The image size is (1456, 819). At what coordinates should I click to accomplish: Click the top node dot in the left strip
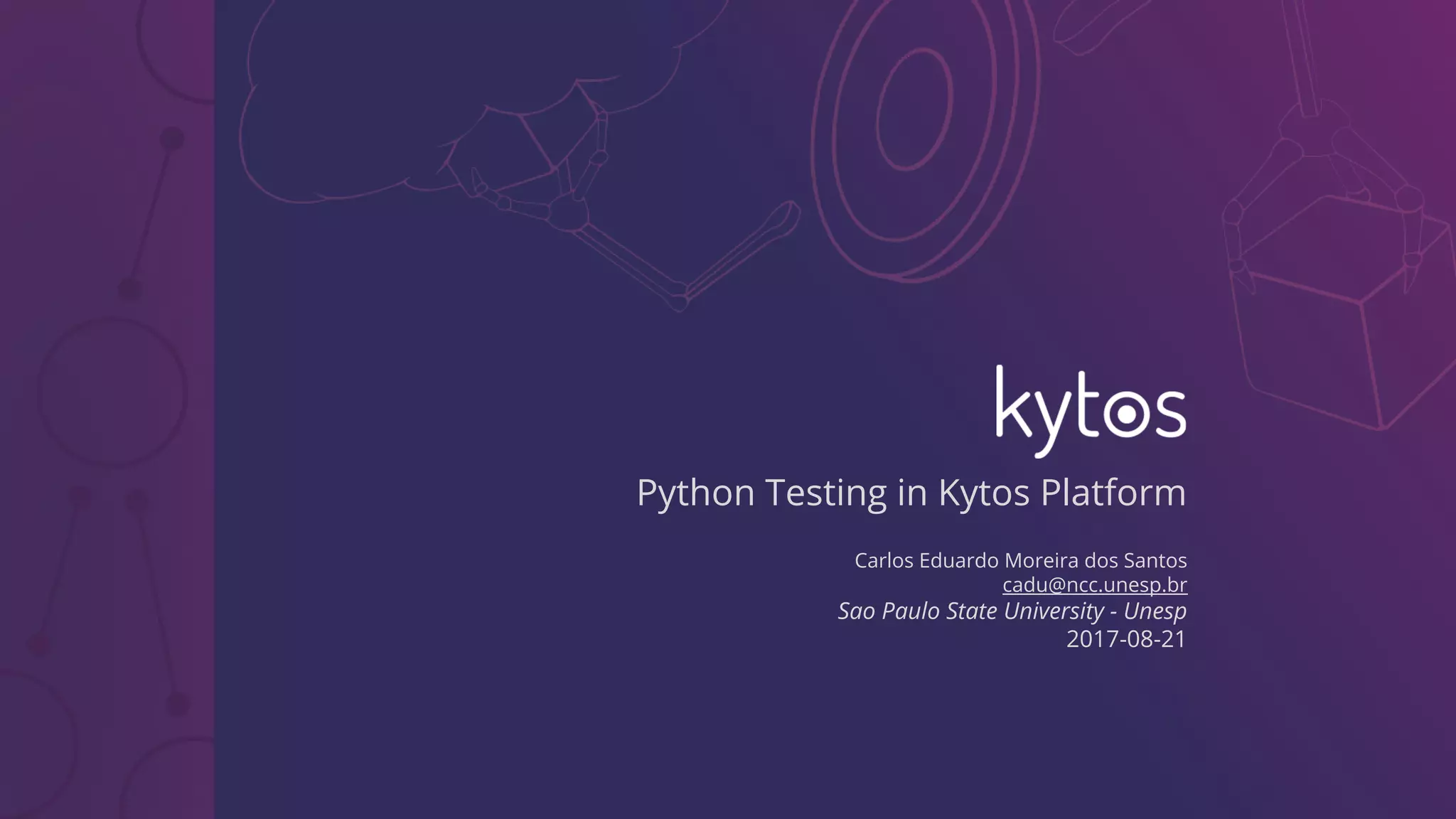tap(172, 138)
